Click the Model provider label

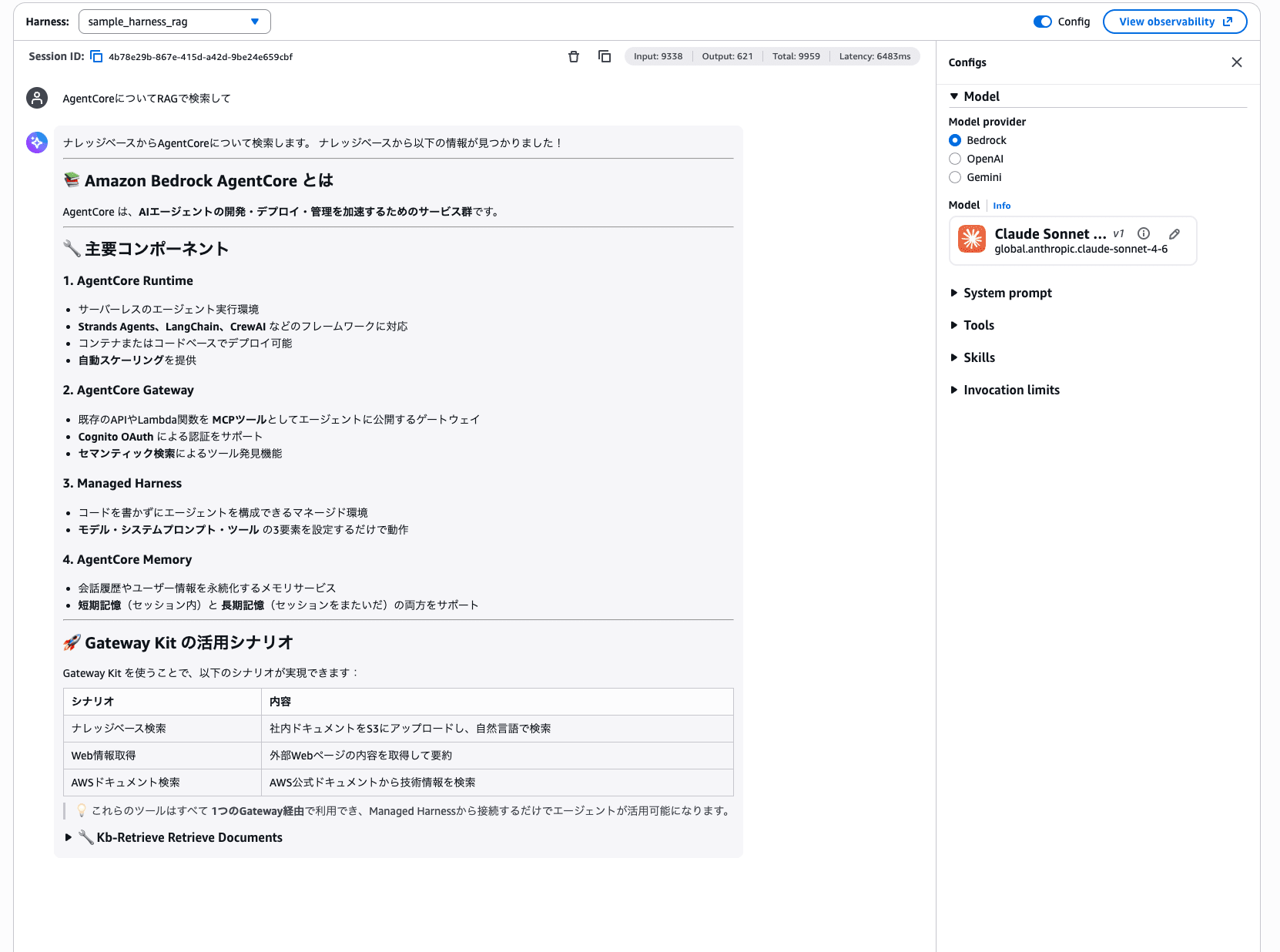[x=987, y=122]
